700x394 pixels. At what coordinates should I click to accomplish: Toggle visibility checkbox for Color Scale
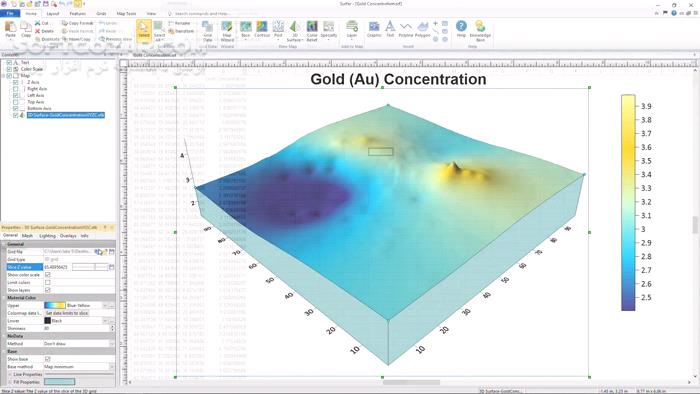(9, 69)
